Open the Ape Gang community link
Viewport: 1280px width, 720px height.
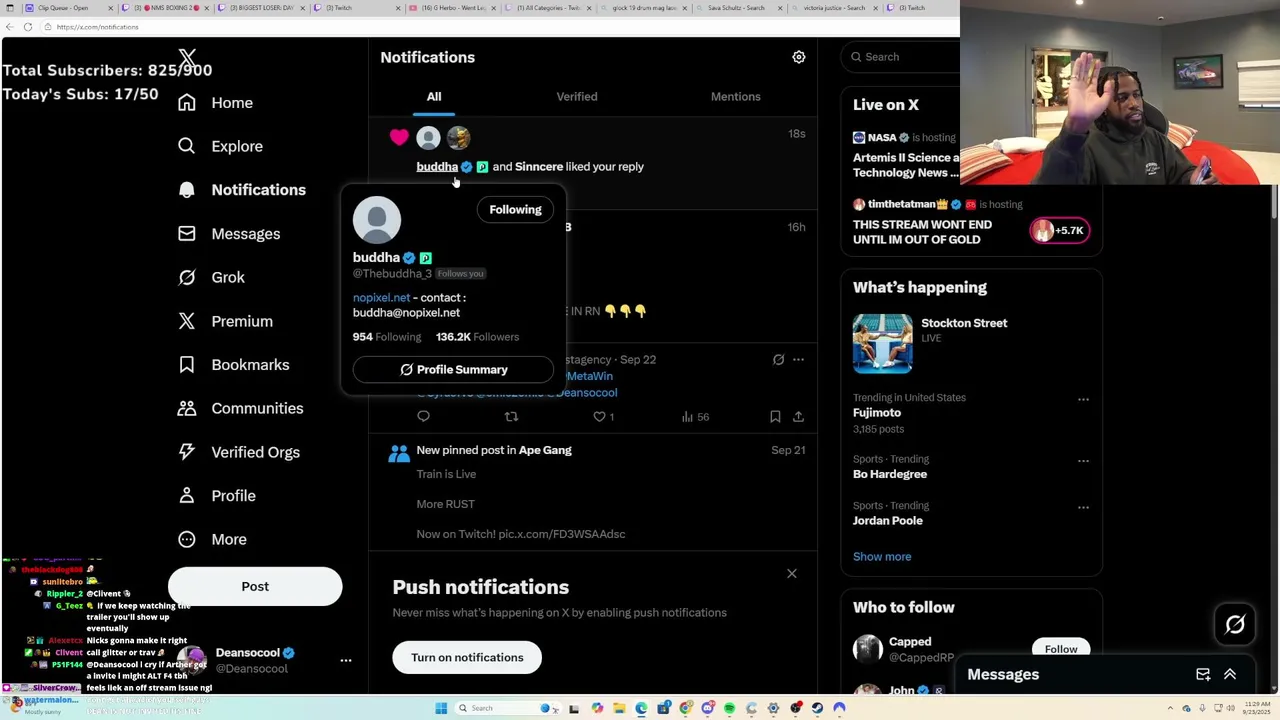(x=545, y=451)
